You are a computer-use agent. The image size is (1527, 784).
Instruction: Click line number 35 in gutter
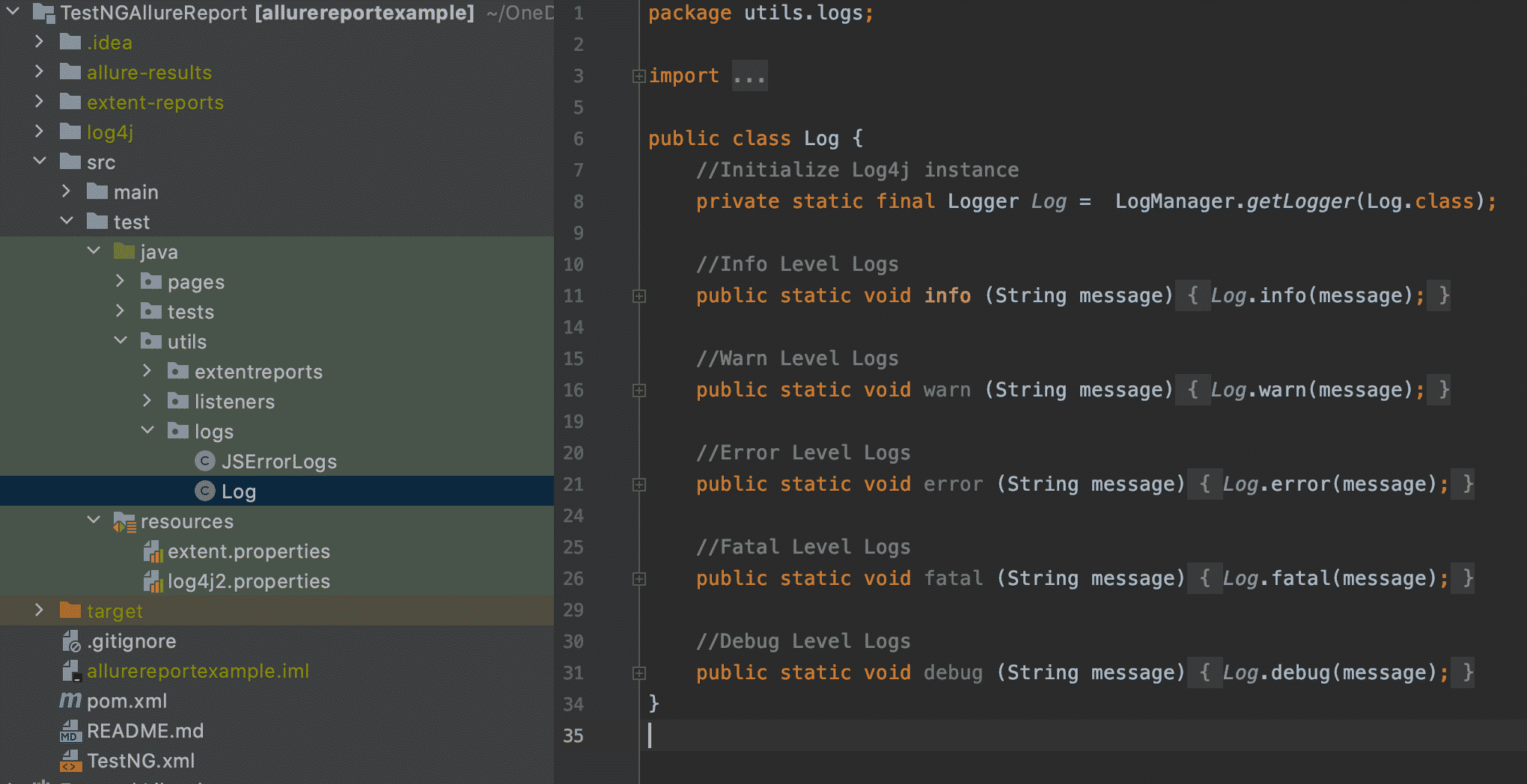573,735
